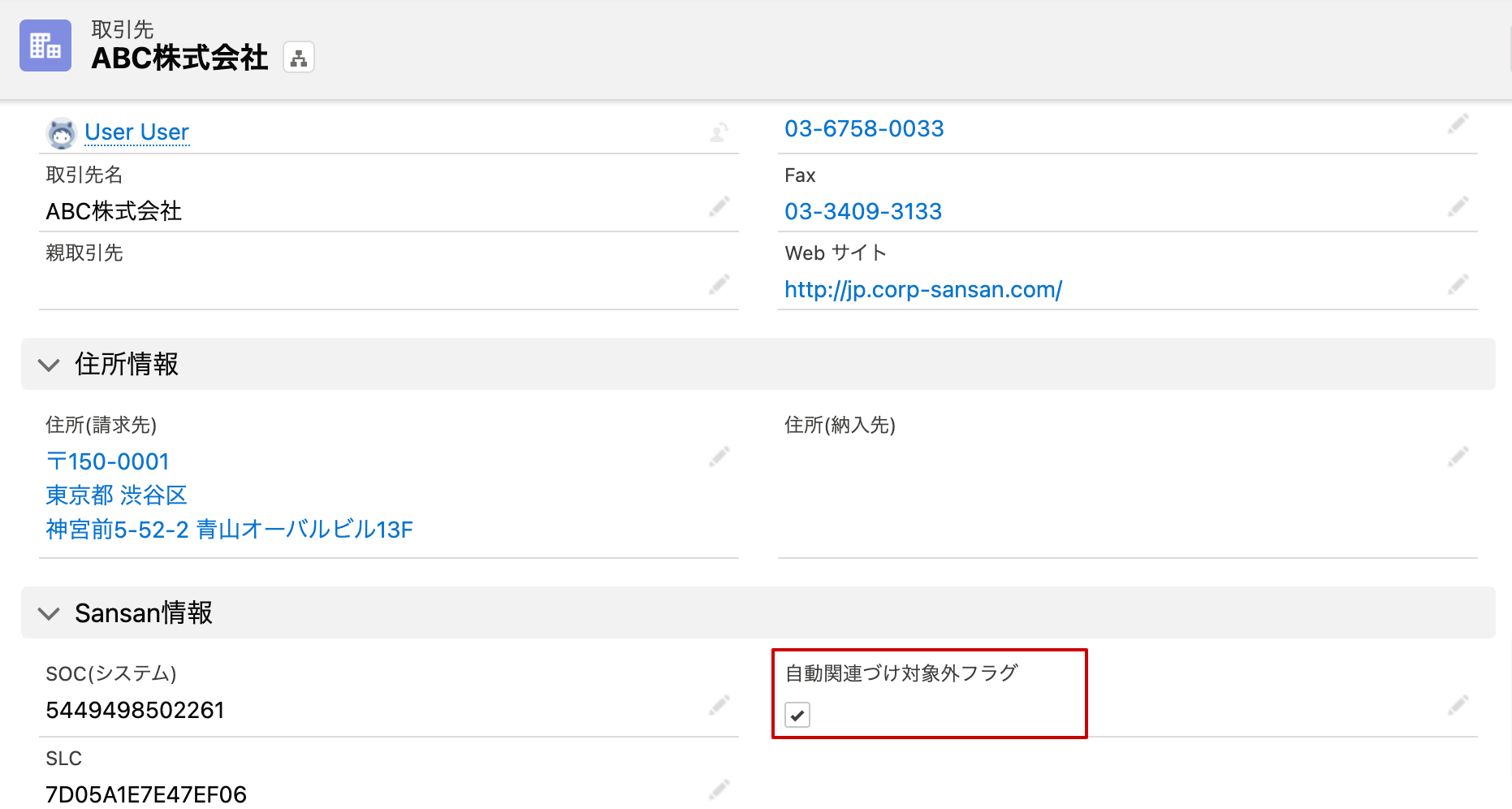Click the edit pencil for Web サイト
Image resolution: width=1512 pixels, height=809 pixels.
[x=1458, y=284]
